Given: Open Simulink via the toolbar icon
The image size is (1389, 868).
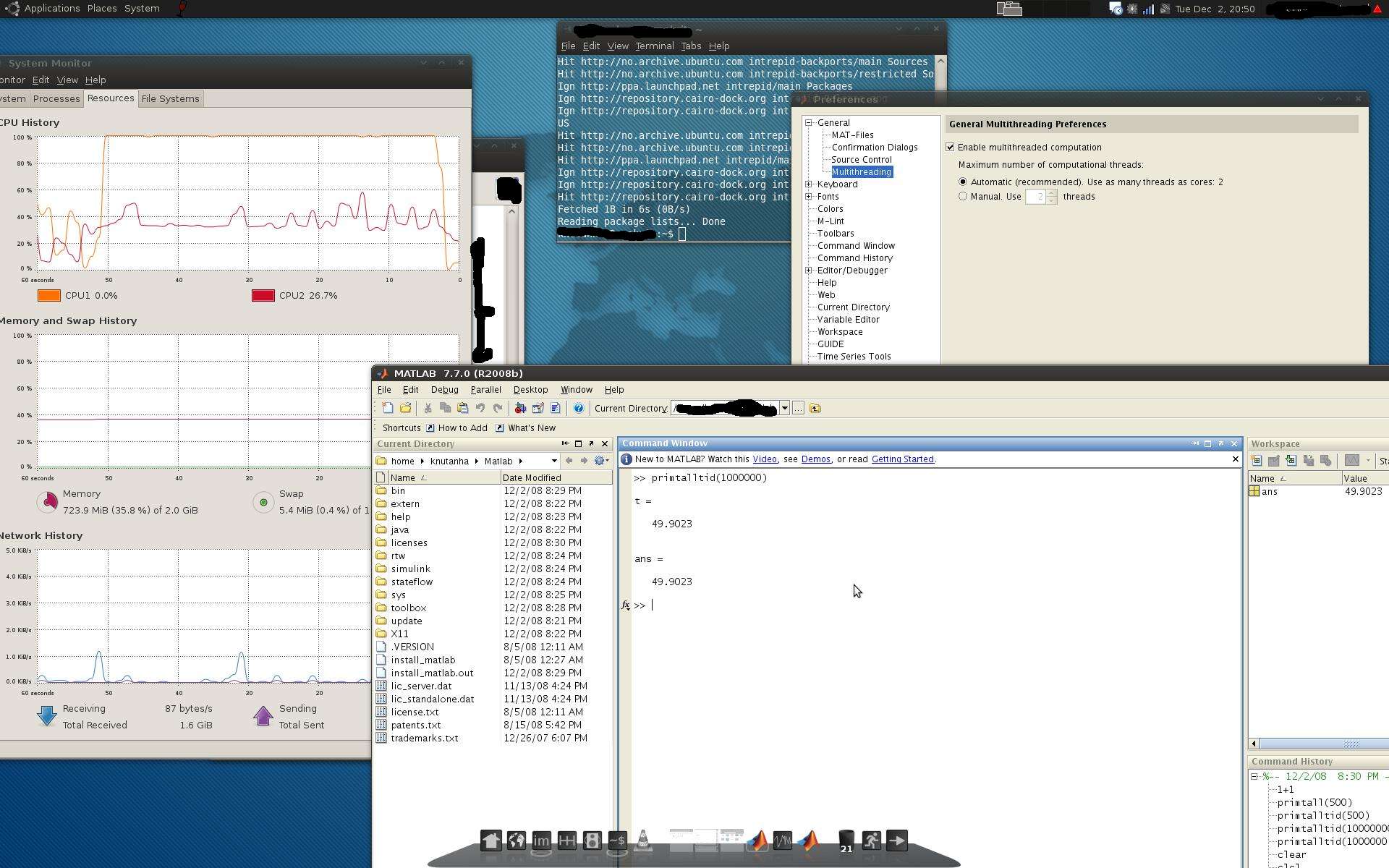Looking at the screenshot, I should point(520,408).
